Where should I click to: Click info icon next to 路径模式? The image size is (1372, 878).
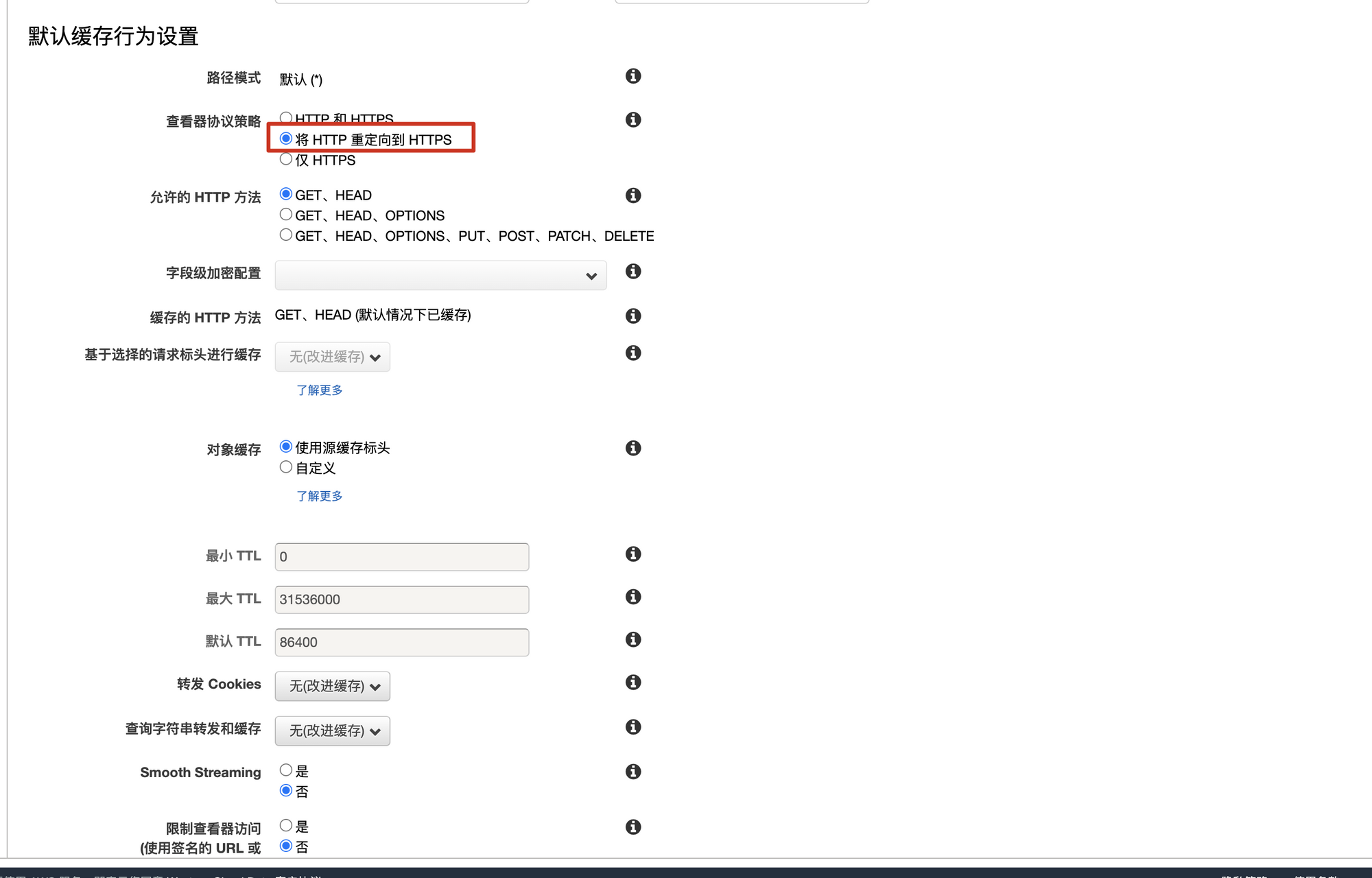(x=633, y=76)
